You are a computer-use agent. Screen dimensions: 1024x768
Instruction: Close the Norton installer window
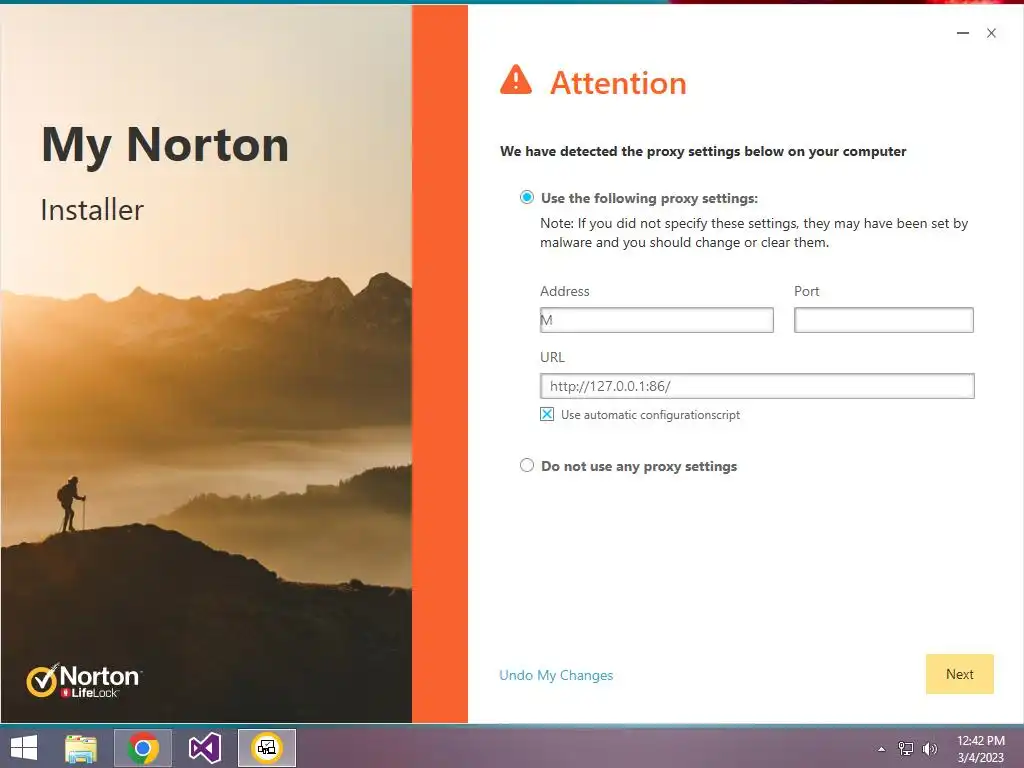click(991, 33)
